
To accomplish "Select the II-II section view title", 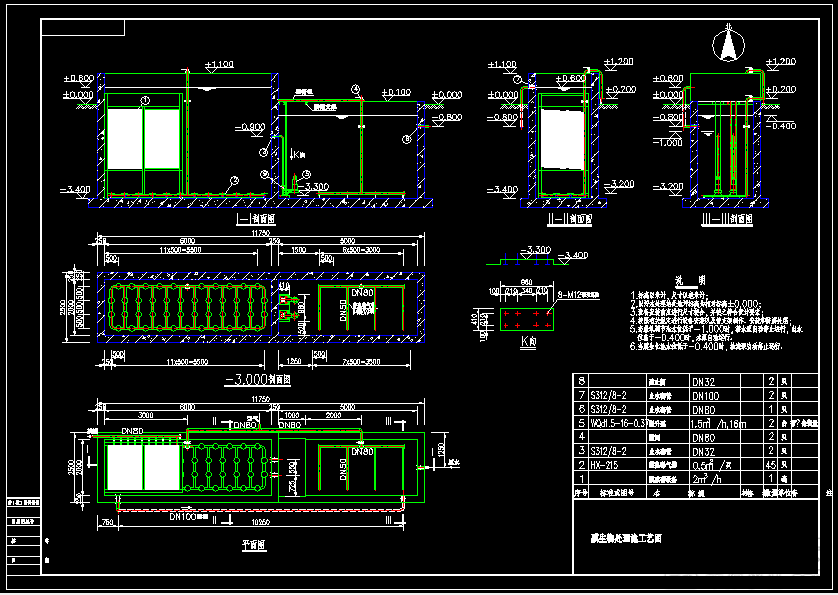I will (570, 219).
